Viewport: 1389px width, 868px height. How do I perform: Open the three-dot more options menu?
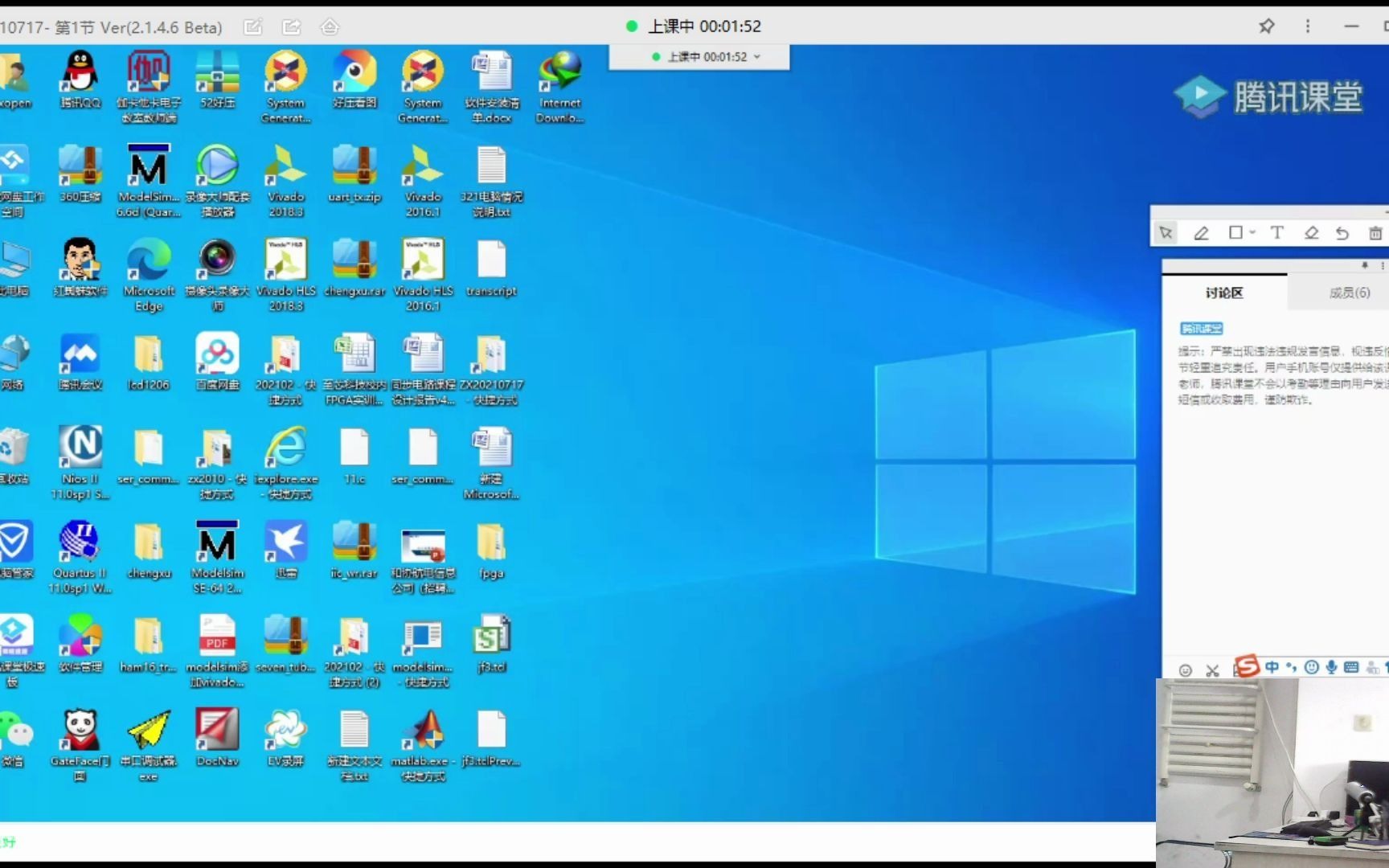click(x=1308, y=27)
